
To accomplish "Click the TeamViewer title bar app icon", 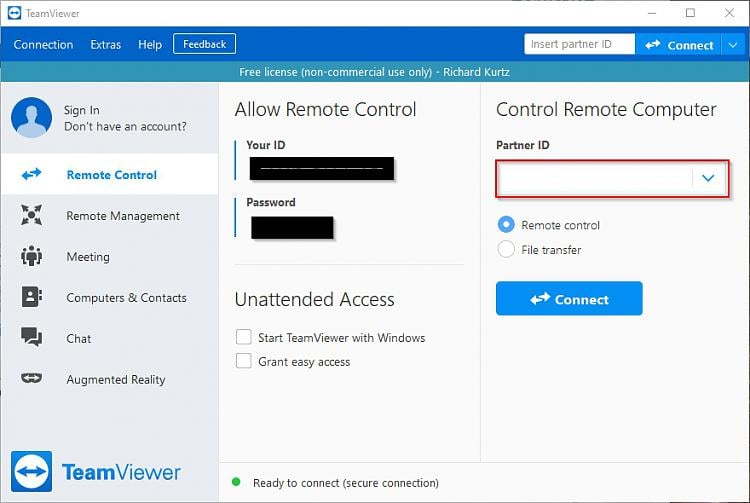I will point(14,13).
